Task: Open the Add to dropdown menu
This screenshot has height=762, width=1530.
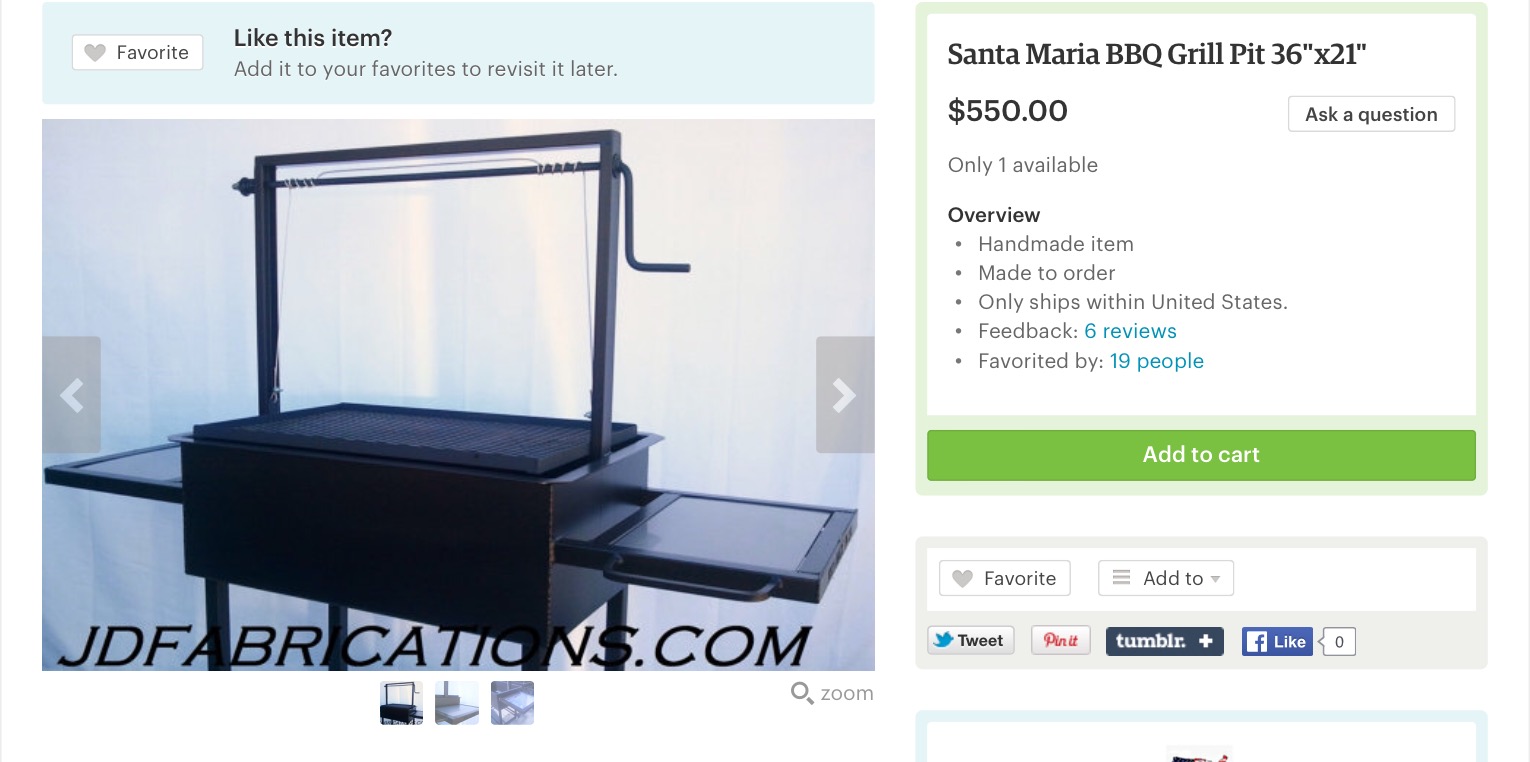Action: coord(1166,578)
